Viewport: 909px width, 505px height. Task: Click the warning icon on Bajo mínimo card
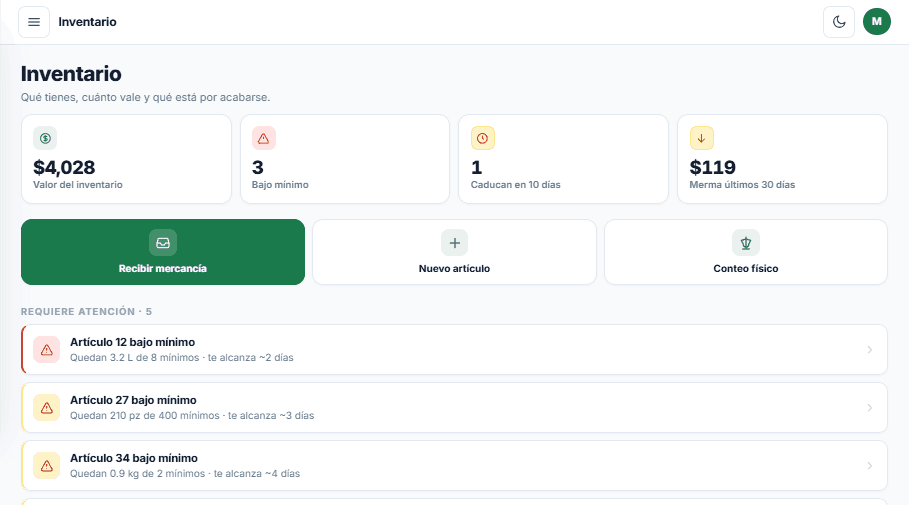pos(264,139)
